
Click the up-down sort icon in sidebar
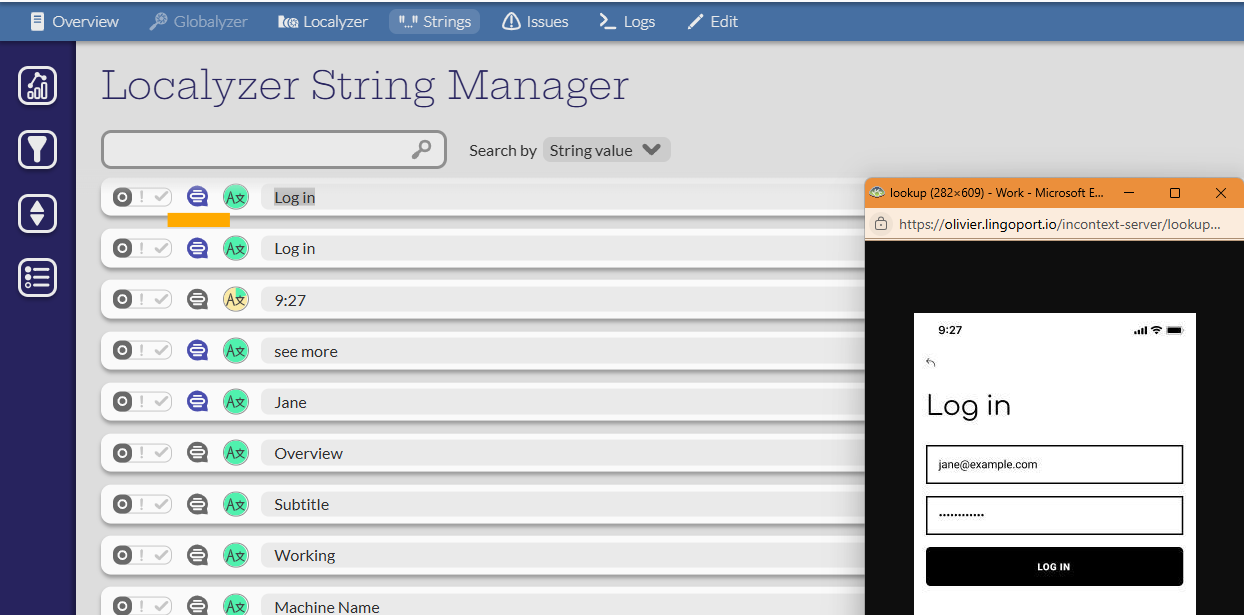click(x=37, y=214)
